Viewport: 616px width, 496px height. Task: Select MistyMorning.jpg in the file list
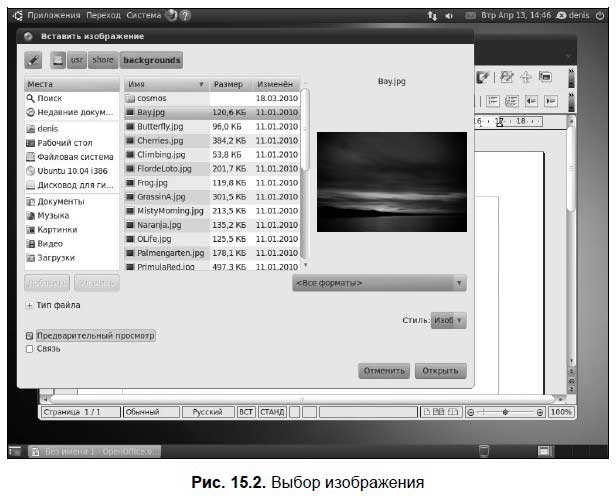pos(212,211)
